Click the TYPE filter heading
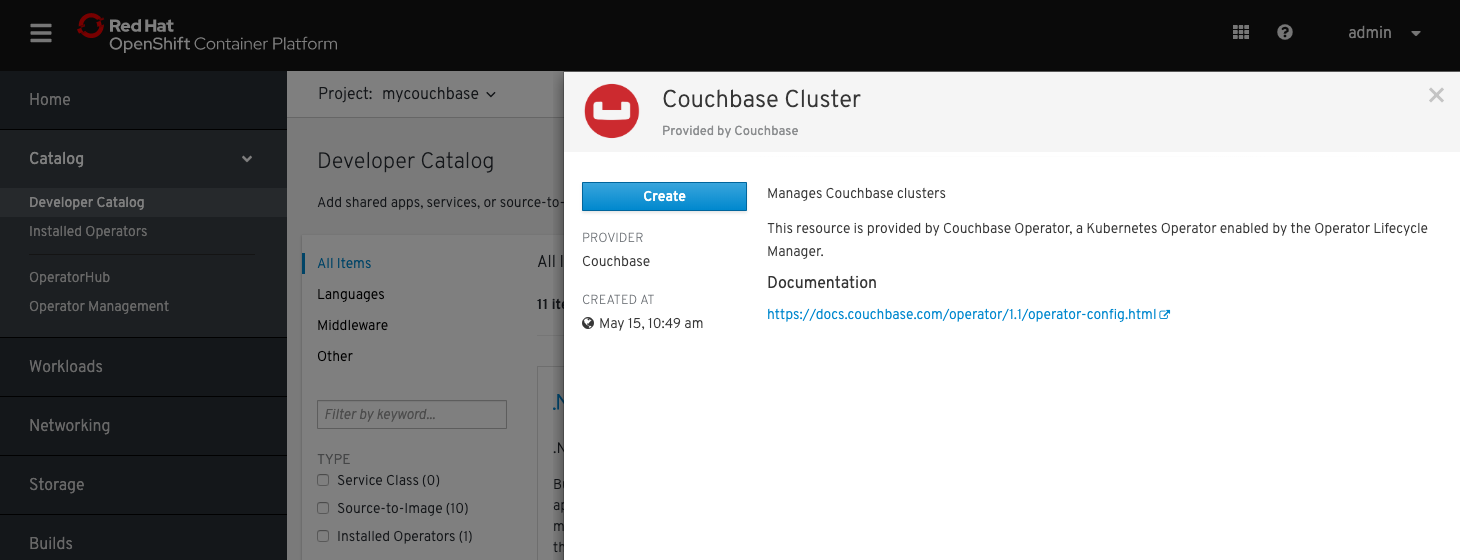1460x560 pixels. click(334, 459)
